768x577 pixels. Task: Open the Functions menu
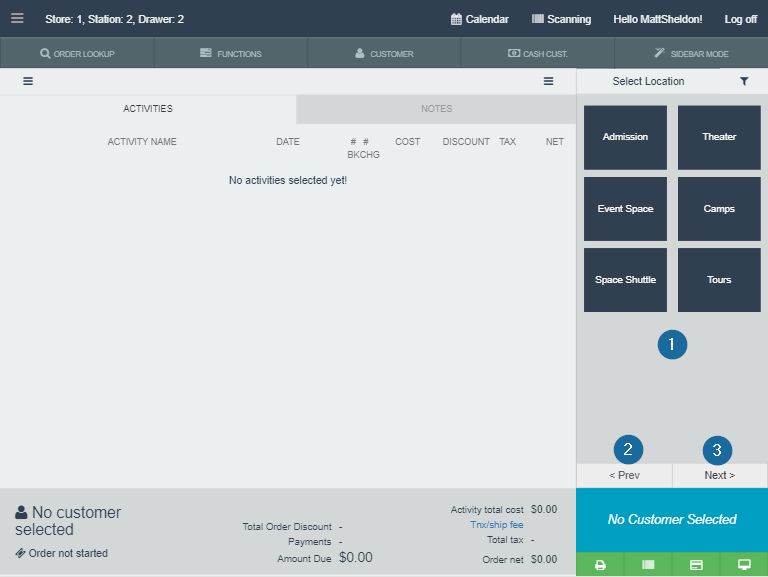coord(231,53)
